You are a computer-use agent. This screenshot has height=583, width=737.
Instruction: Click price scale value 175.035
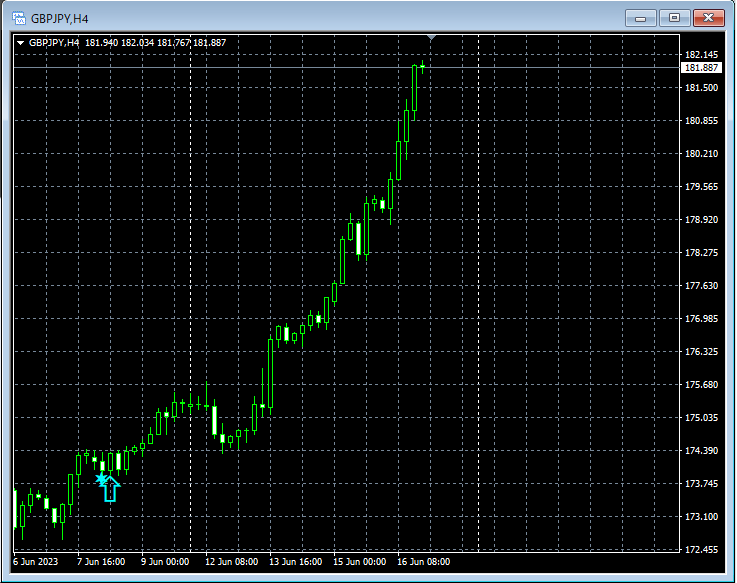point(701,418)
